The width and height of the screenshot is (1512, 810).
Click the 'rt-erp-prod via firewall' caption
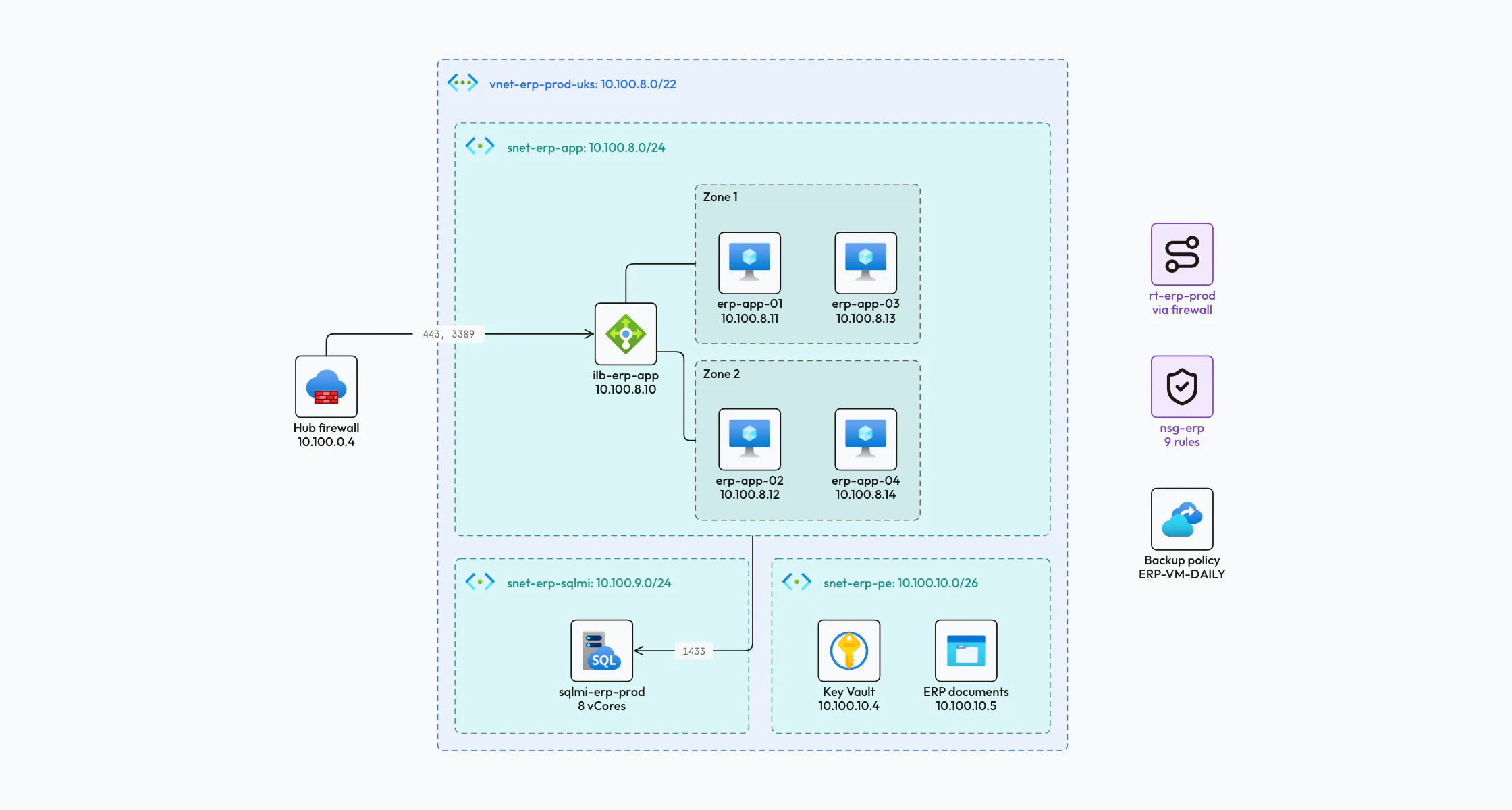[1182, 302]
